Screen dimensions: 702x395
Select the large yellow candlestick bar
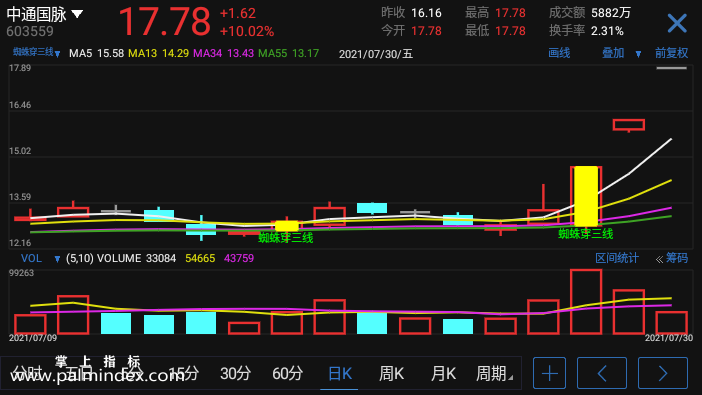pos(586,196)
